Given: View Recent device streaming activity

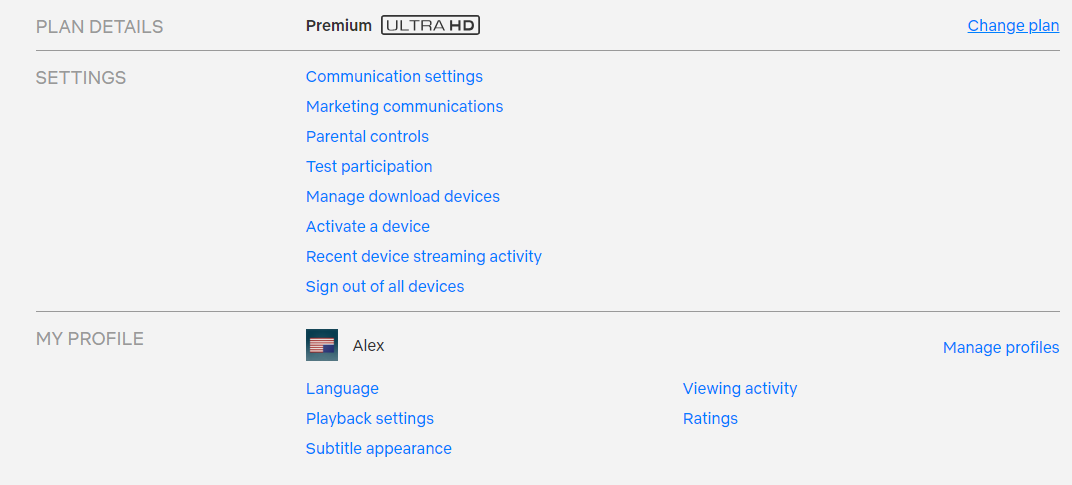Looking at the screenshot, I should (x=424, y=257).
